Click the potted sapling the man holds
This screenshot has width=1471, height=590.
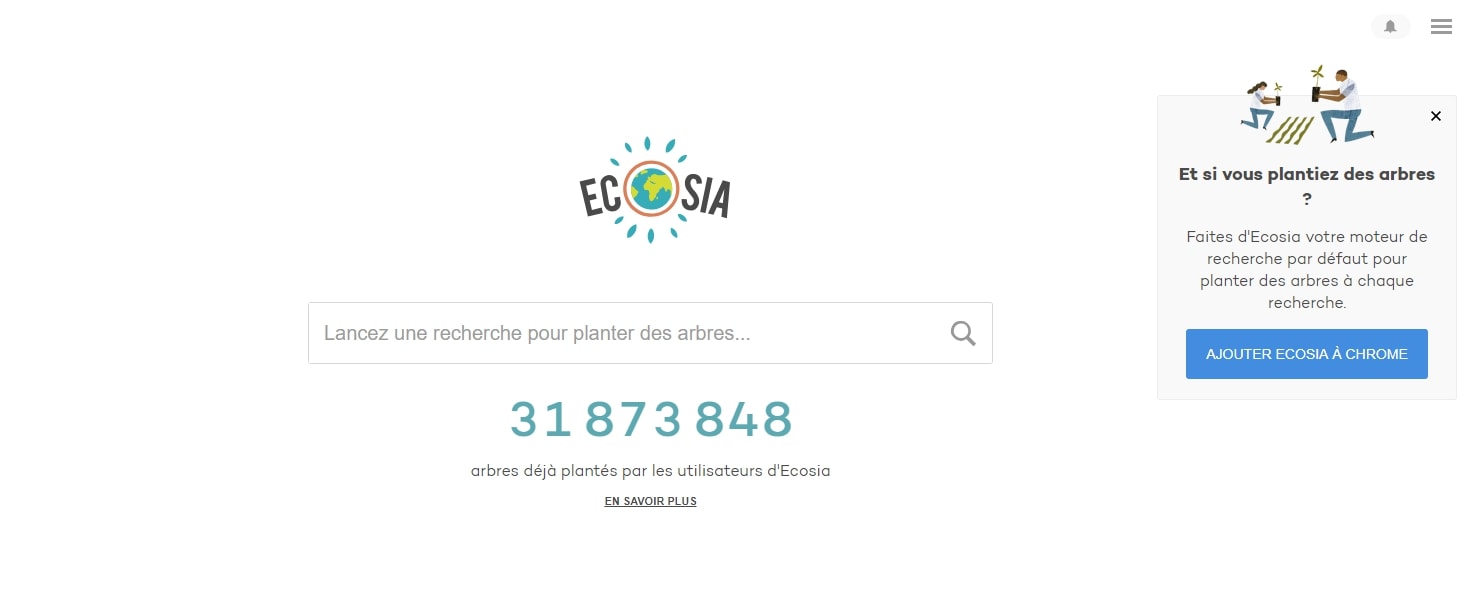click(x=1318, y=84)
